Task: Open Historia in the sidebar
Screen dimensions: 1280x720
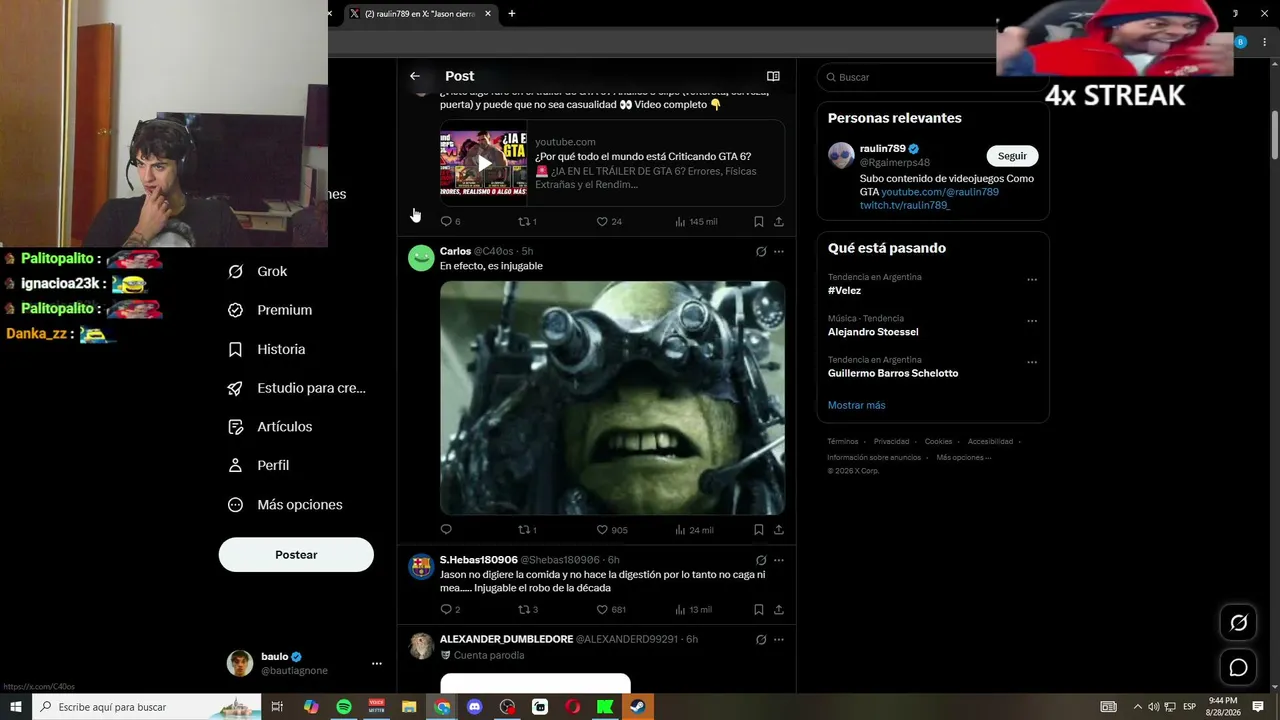Action: pyautogui.click(x=267, y=349)
